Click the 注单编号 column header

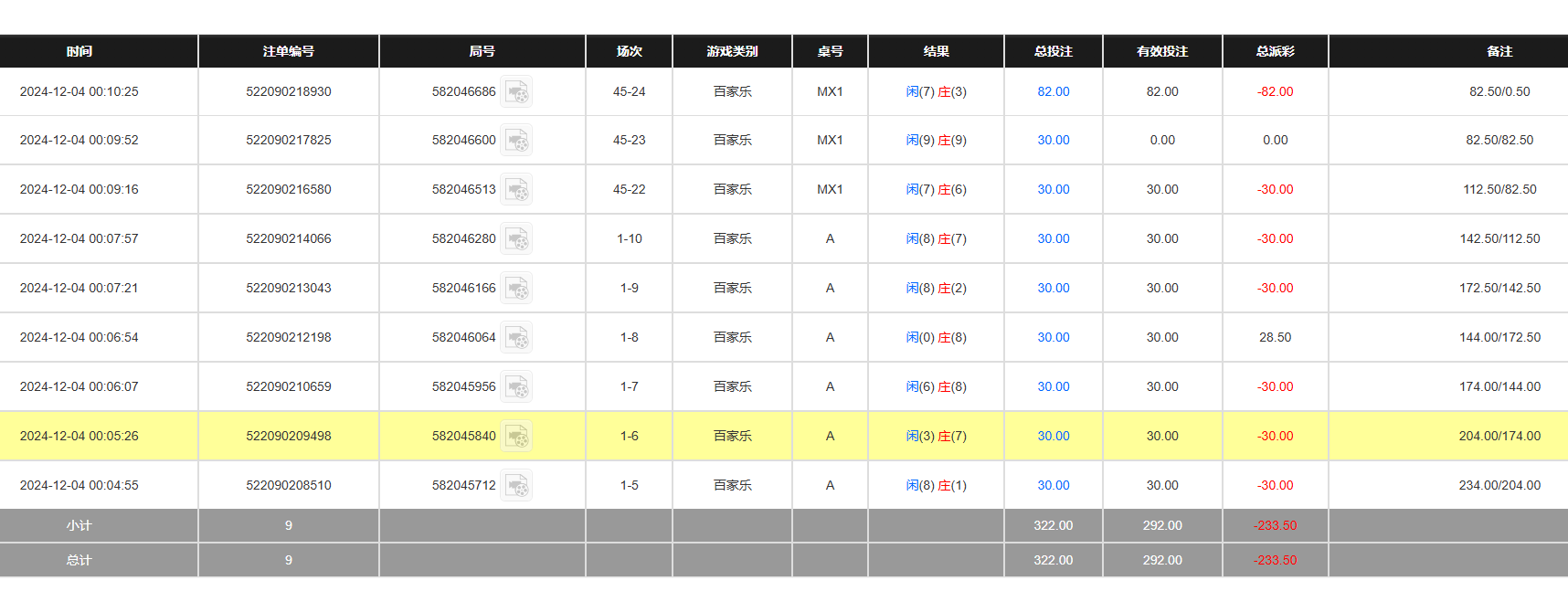[x=288, y=51]
